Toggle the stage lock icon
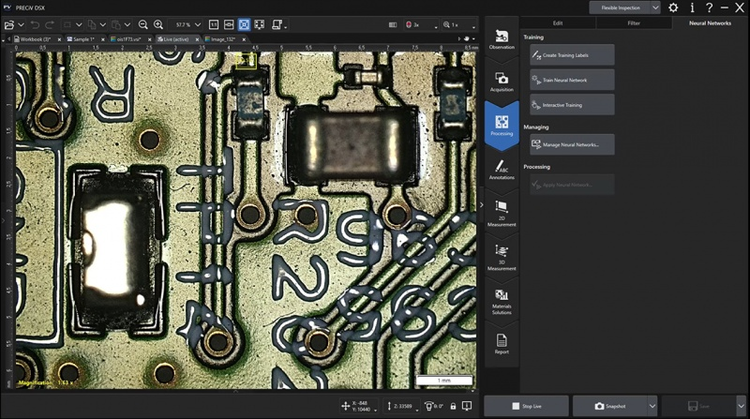750x419 pixels. click(453, 405)
